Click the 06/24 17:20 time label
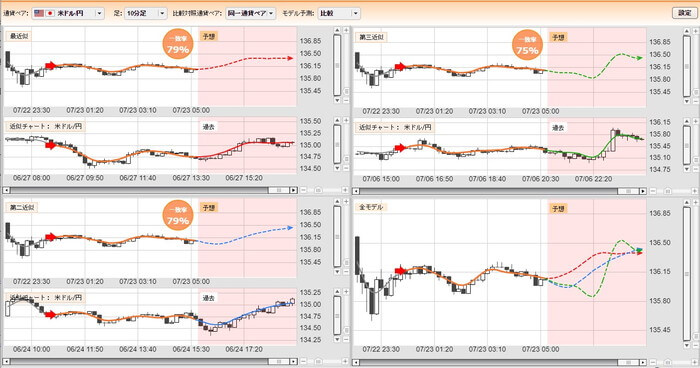Image resolution: width=700 pixels, height=368 pixels. 244,349
